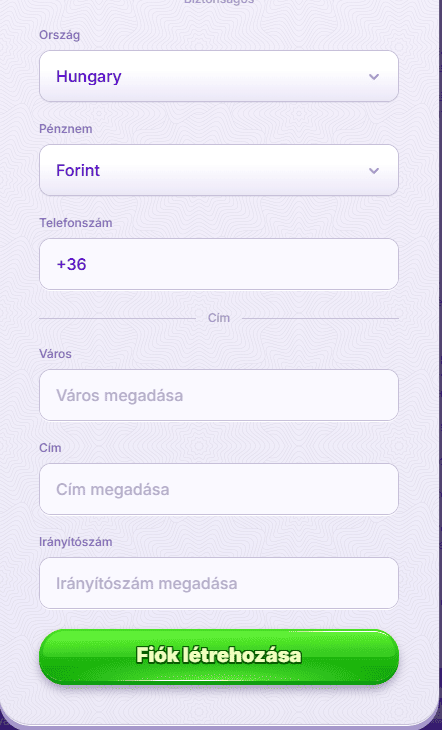Screen dimensions: 442x730
Task: Click the green Fiók létrehozása button
Action: coord(219,656)
